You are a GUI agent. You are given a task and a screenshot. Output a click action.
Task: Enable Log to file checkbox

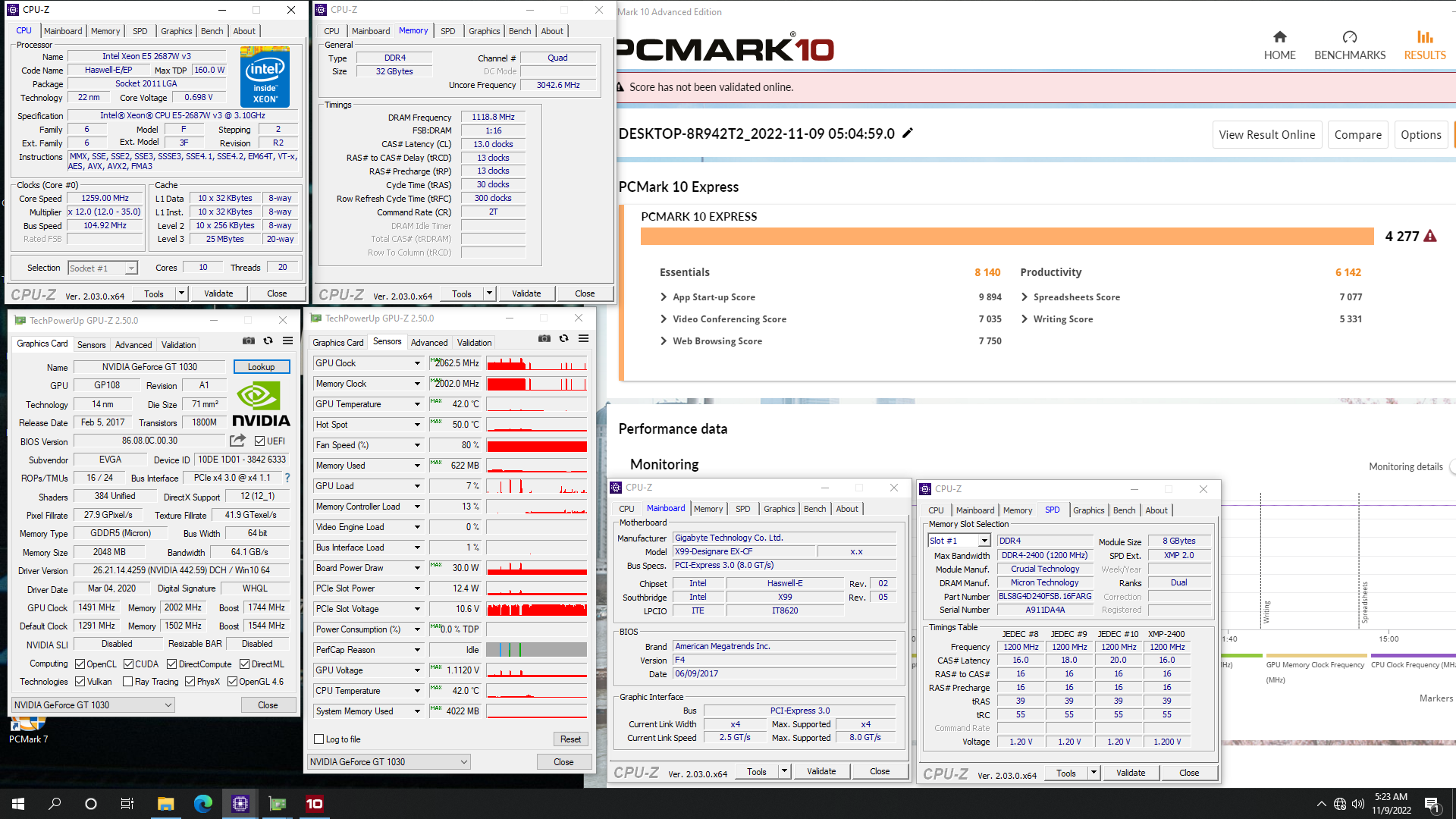pos(319,739)
